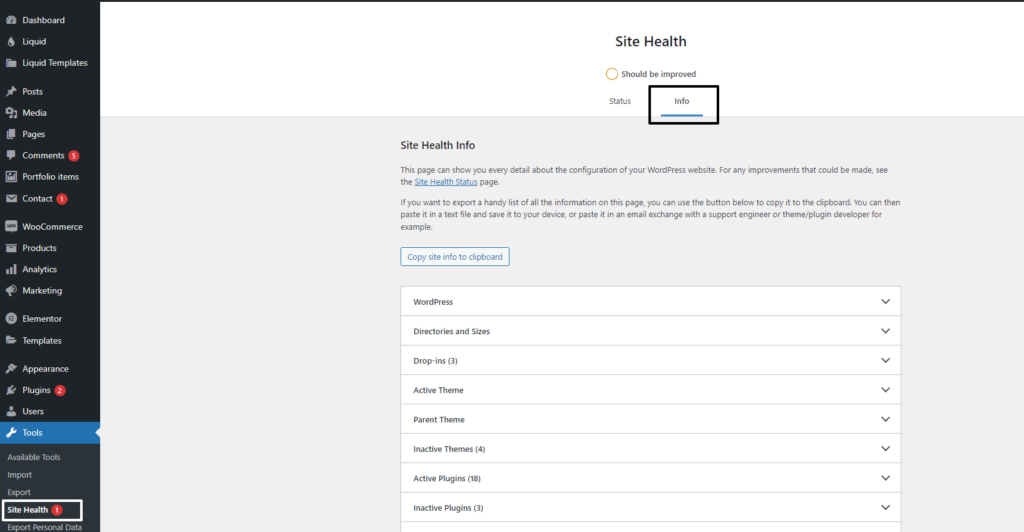Go to WooCommerce menu label
Image resolution: width=1024 pixels, height=532 pixels.
[52, 227]
